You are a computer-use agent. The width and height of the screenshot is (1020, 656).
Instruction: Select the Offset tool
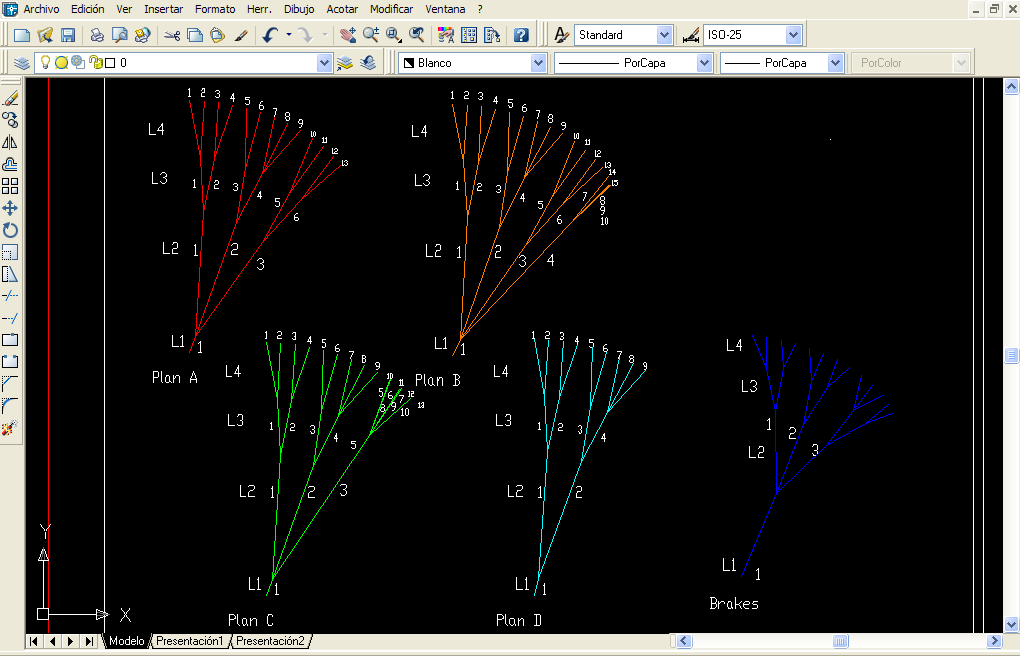click(10, 164)
